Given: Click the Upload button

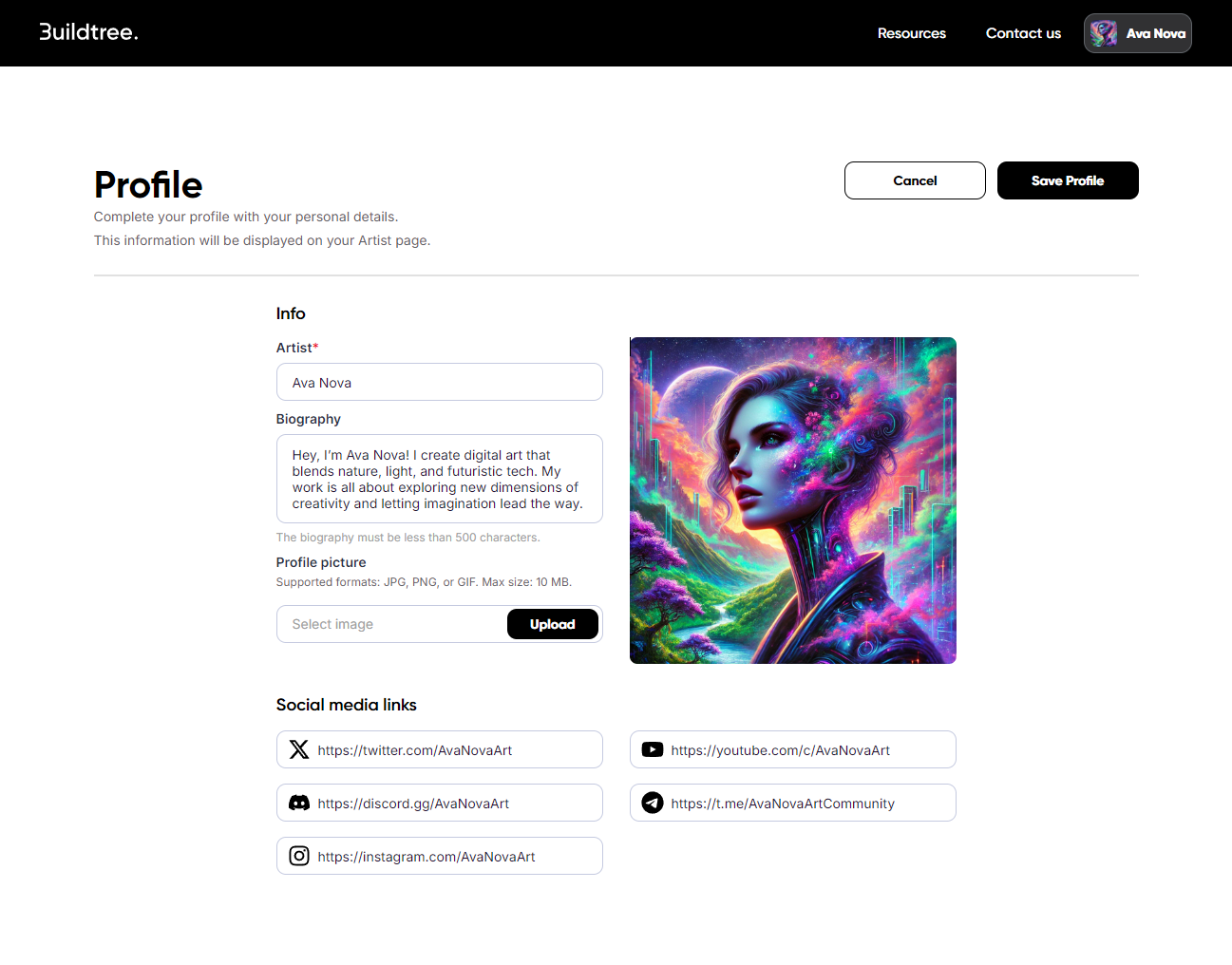Looking at the screenshot, I should (552, 624).
